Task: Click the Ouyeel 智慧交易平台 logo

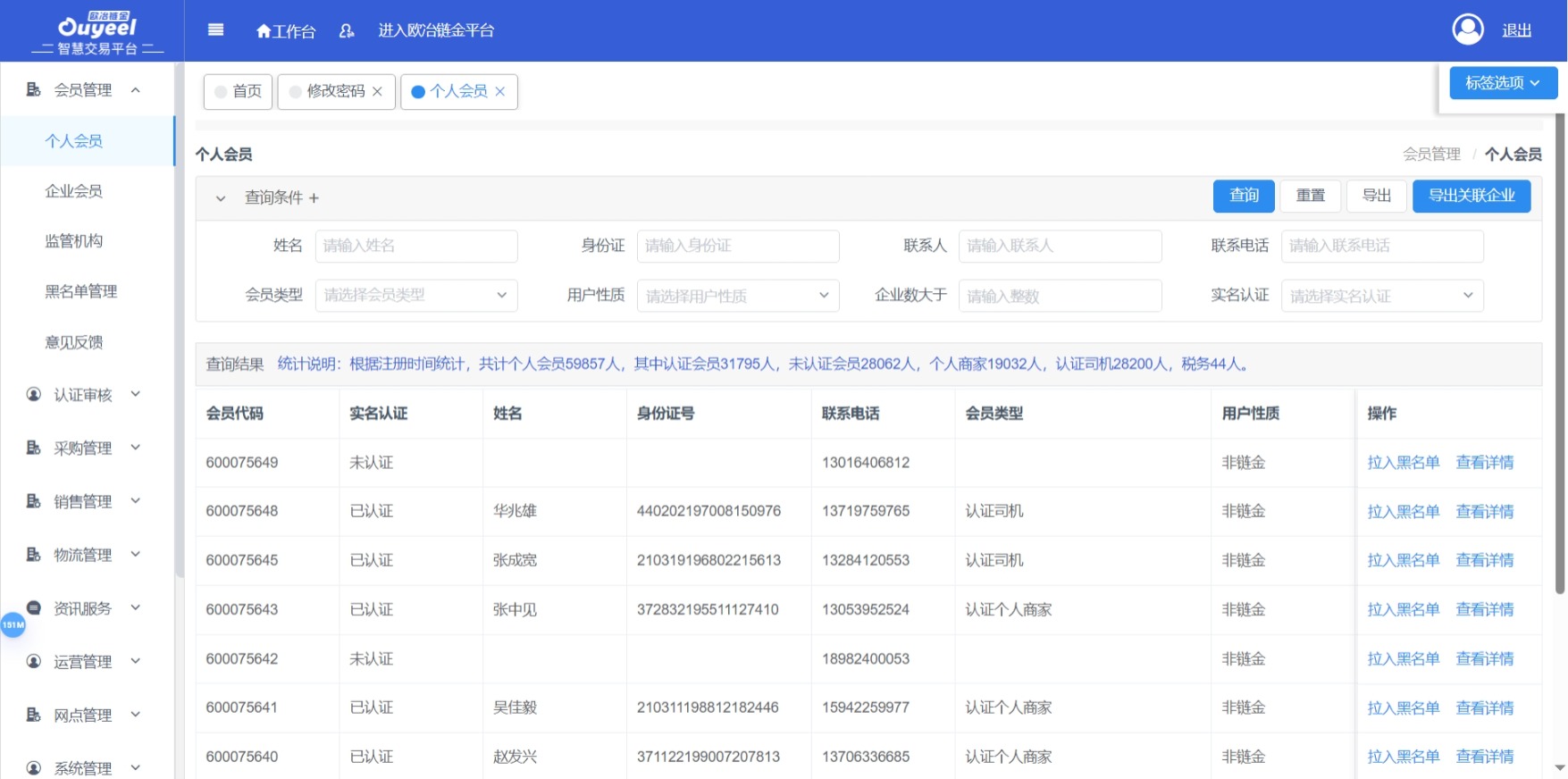Action: [97, 34]
